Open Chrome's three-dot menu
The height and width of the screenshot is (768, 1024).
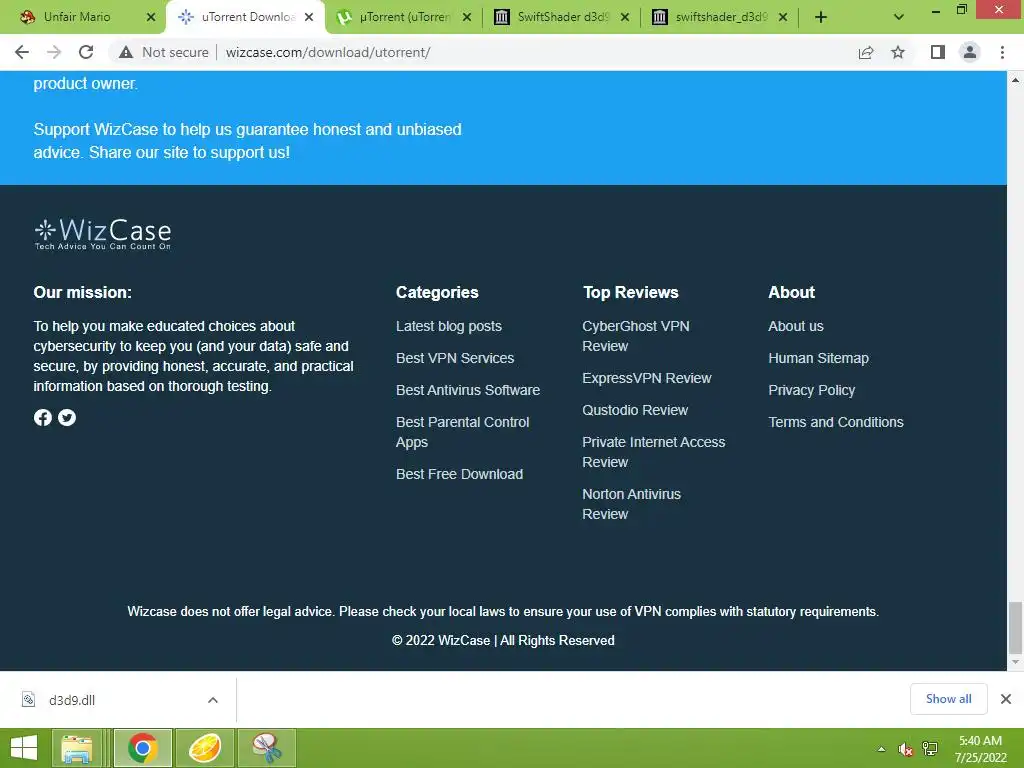(1002, 52)
